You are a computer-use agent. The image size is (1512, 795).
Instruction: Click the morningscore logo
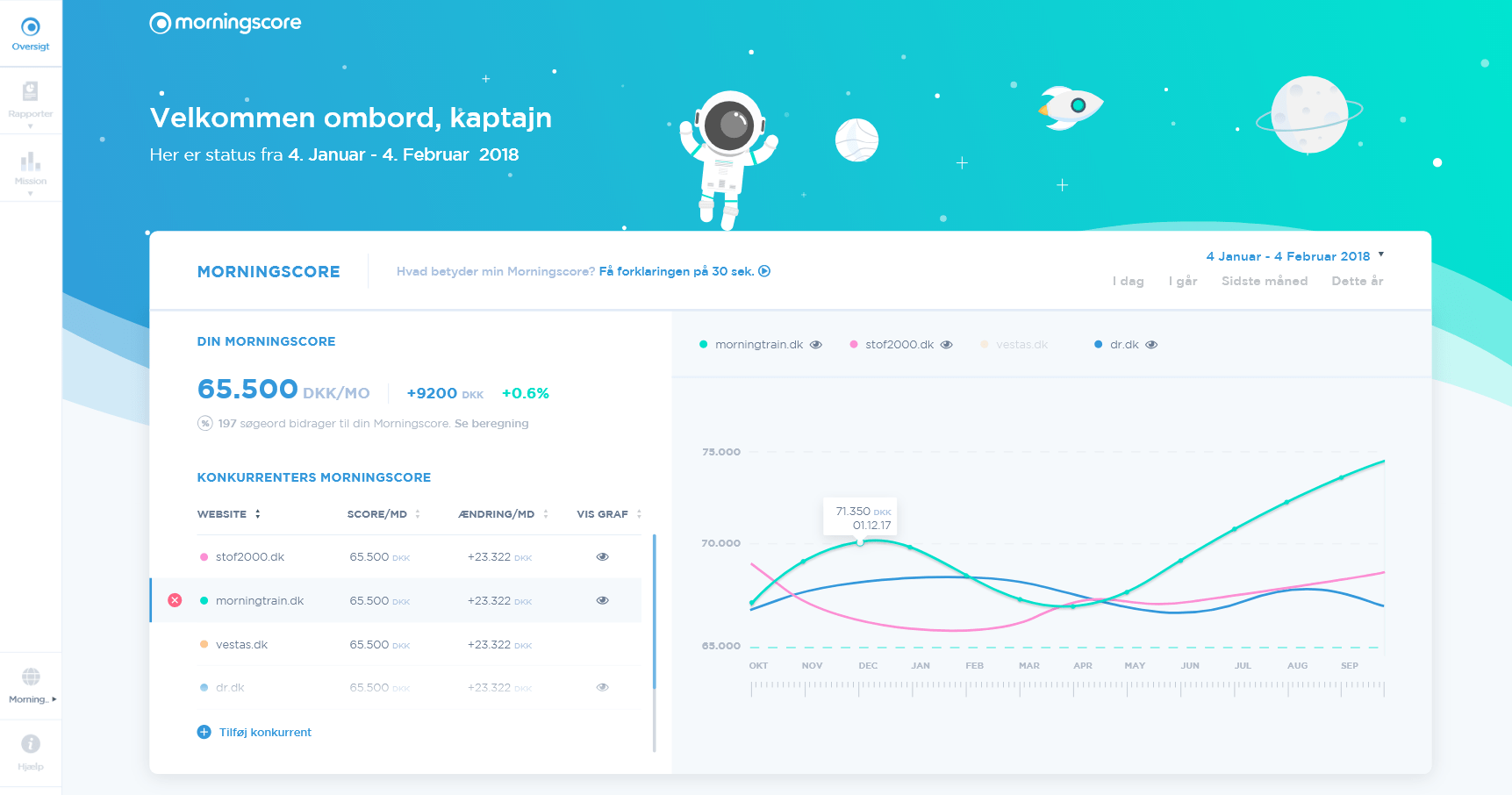tap(226, 23)
